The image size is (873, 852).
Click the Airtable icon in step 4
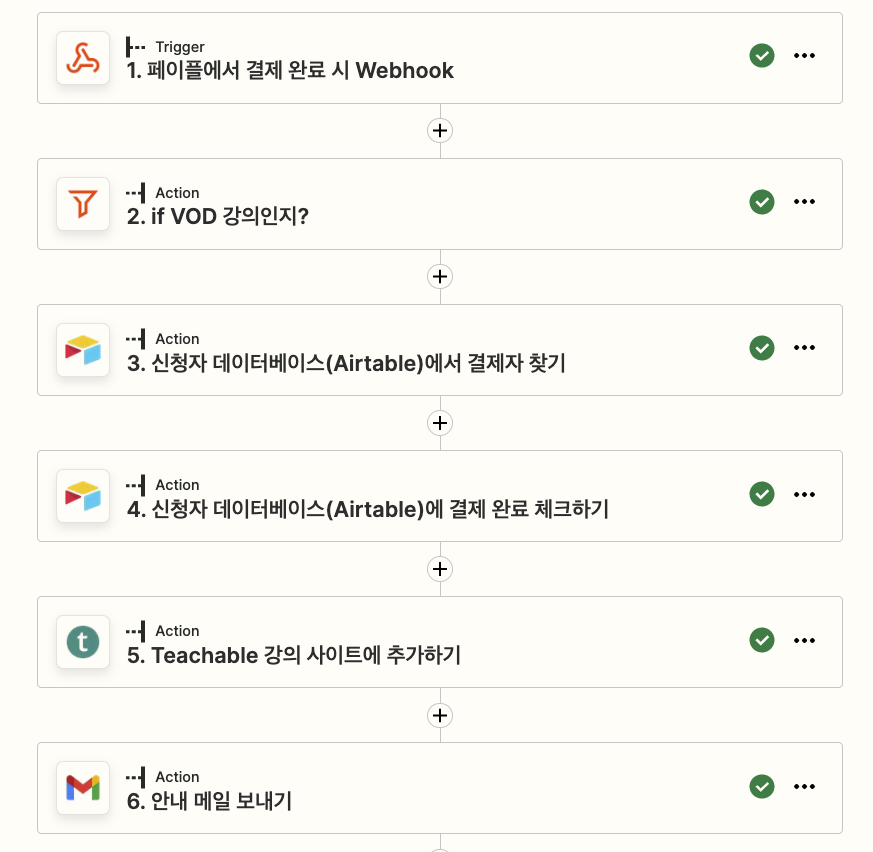[83, 496]
